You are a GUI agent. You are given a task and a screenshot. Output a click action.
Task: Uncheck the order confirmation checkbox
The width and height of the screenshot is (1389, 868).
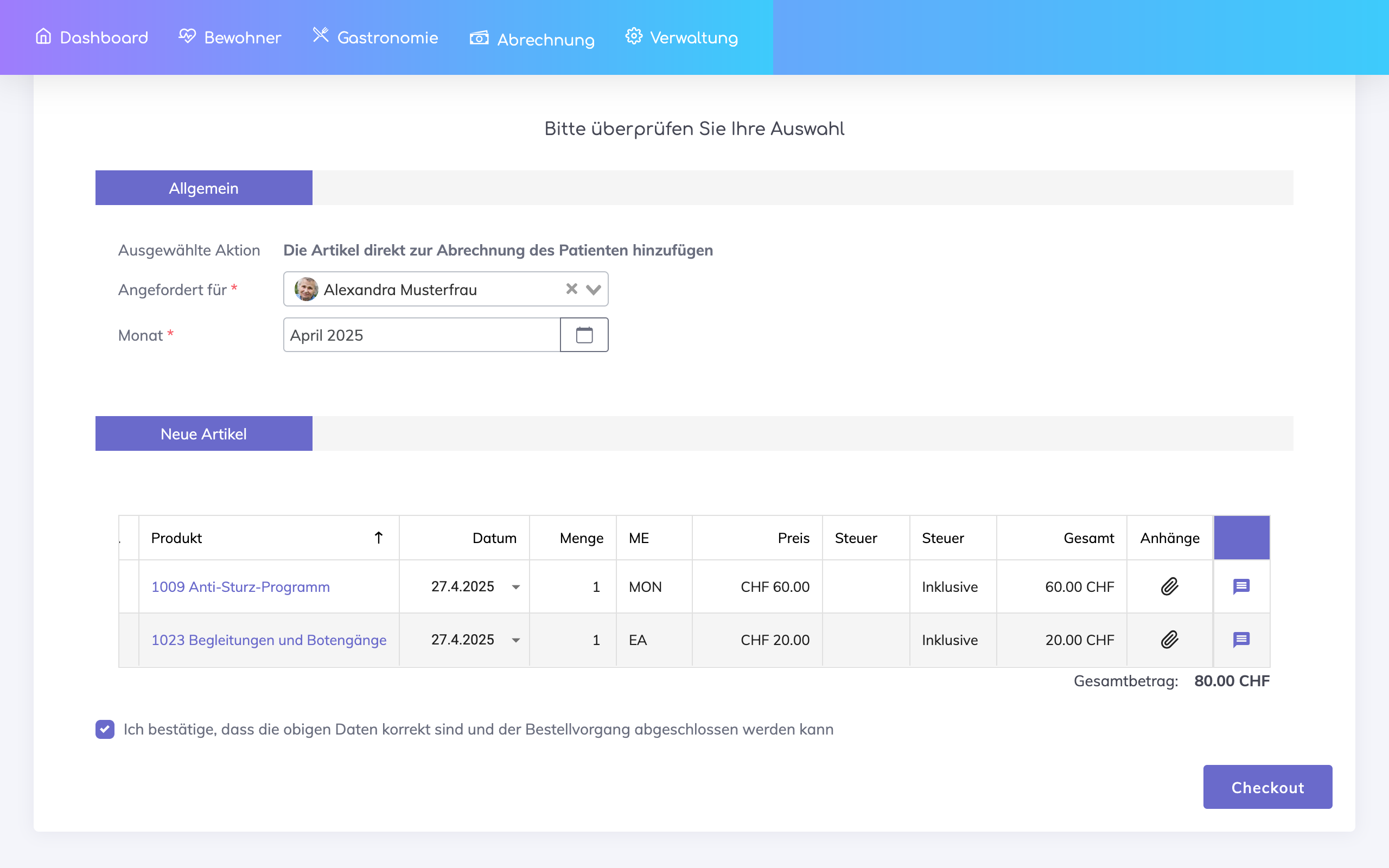tap(105, 729)
